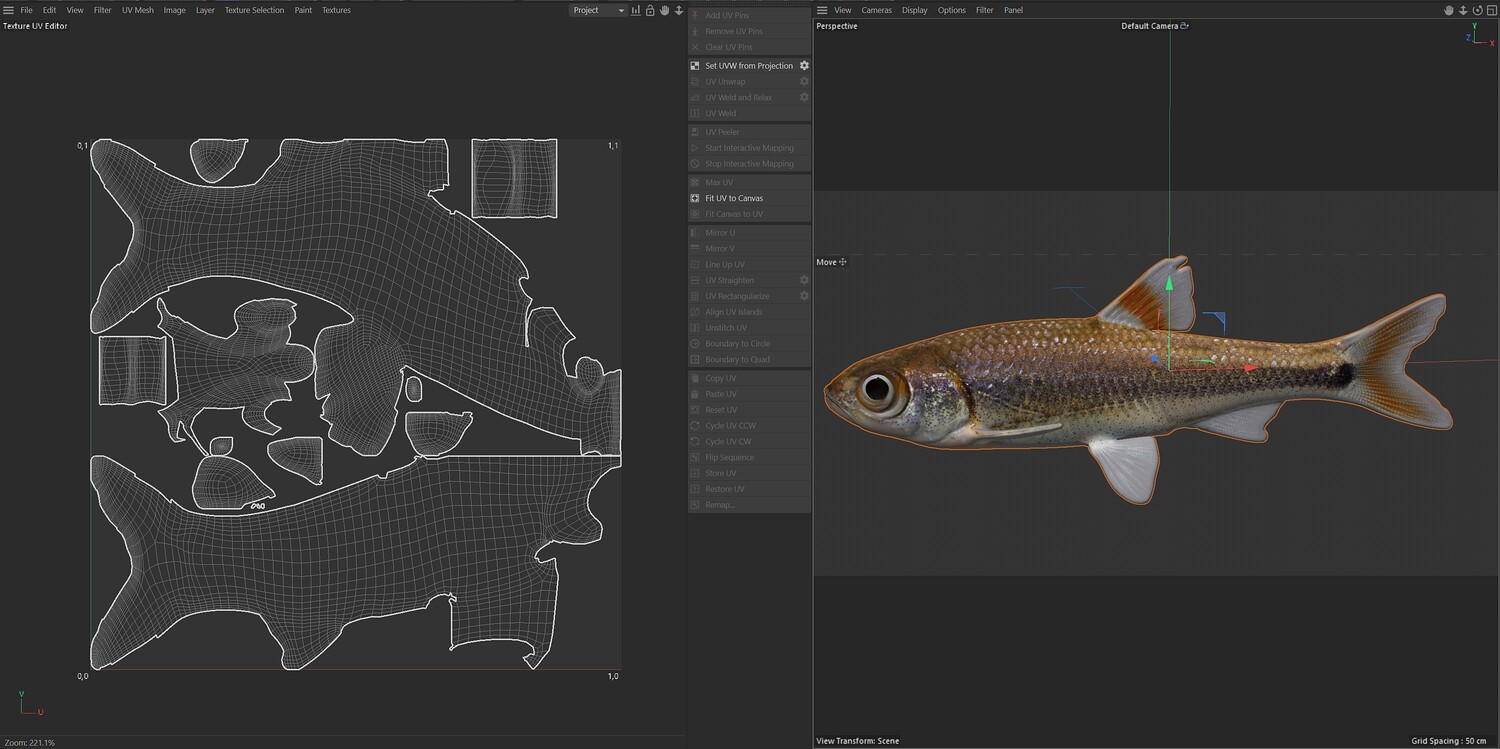Screen dimensions: 1500x749
Task: Open the Display menu
Action: click(x=915, y=10)
